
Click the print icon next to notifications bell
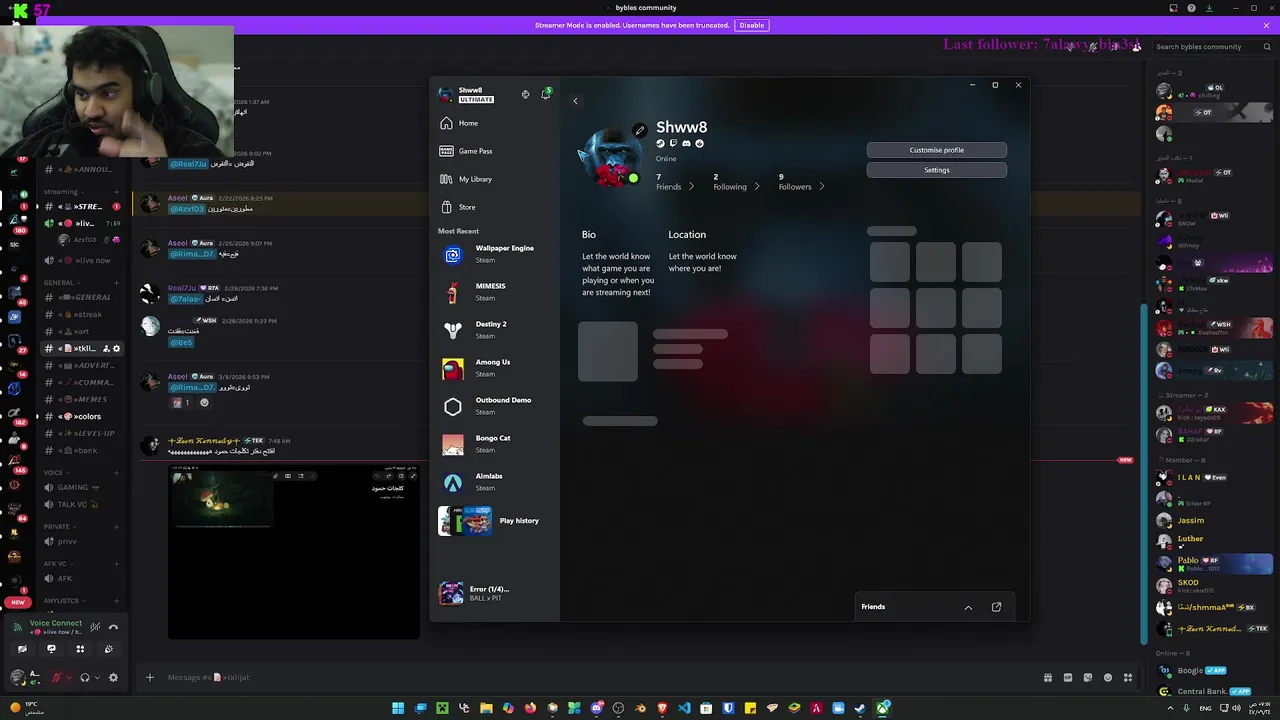[525, 94]
